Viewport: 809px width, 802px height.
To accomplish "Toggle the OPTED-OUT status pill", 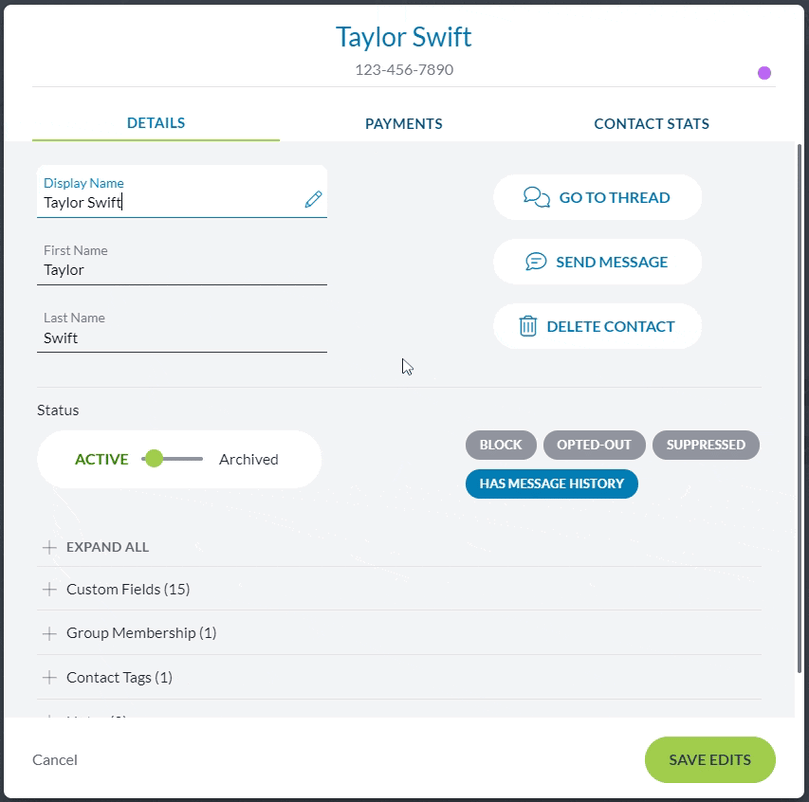I will click(594, 445).
